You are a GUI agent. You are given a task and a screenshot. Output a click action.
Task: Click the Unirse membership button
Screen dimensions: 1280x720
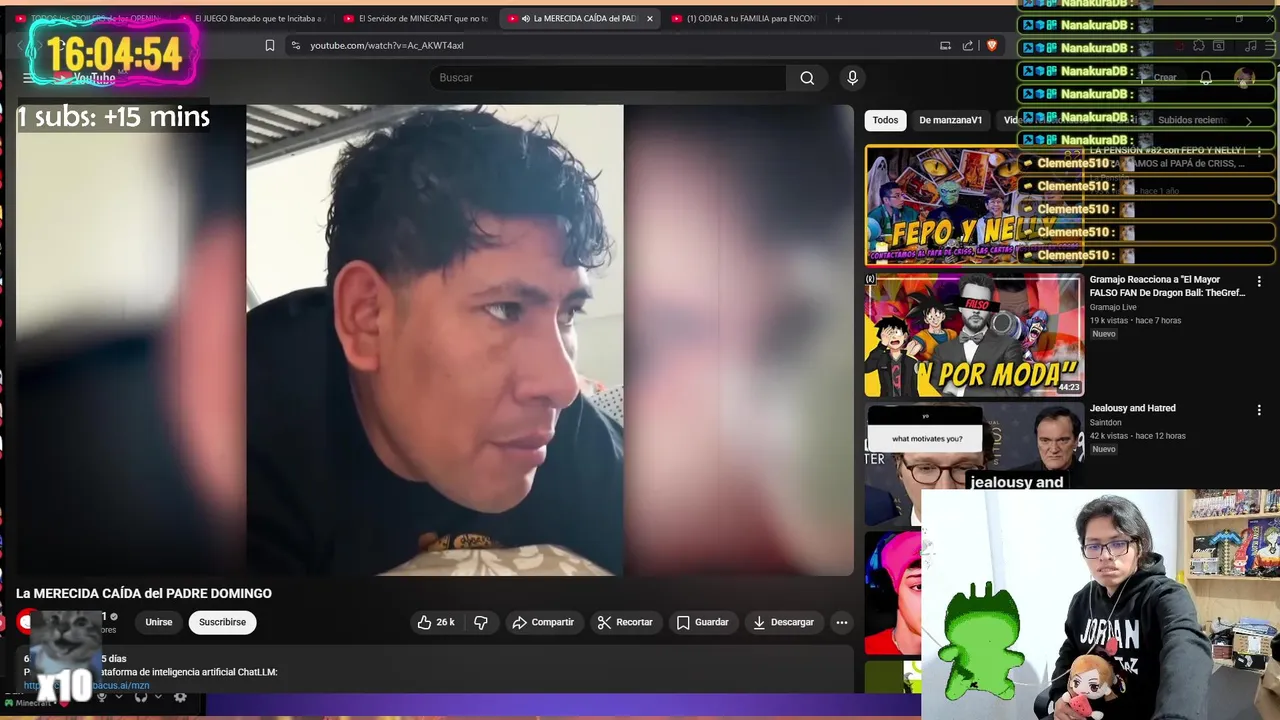coord(159,622)
